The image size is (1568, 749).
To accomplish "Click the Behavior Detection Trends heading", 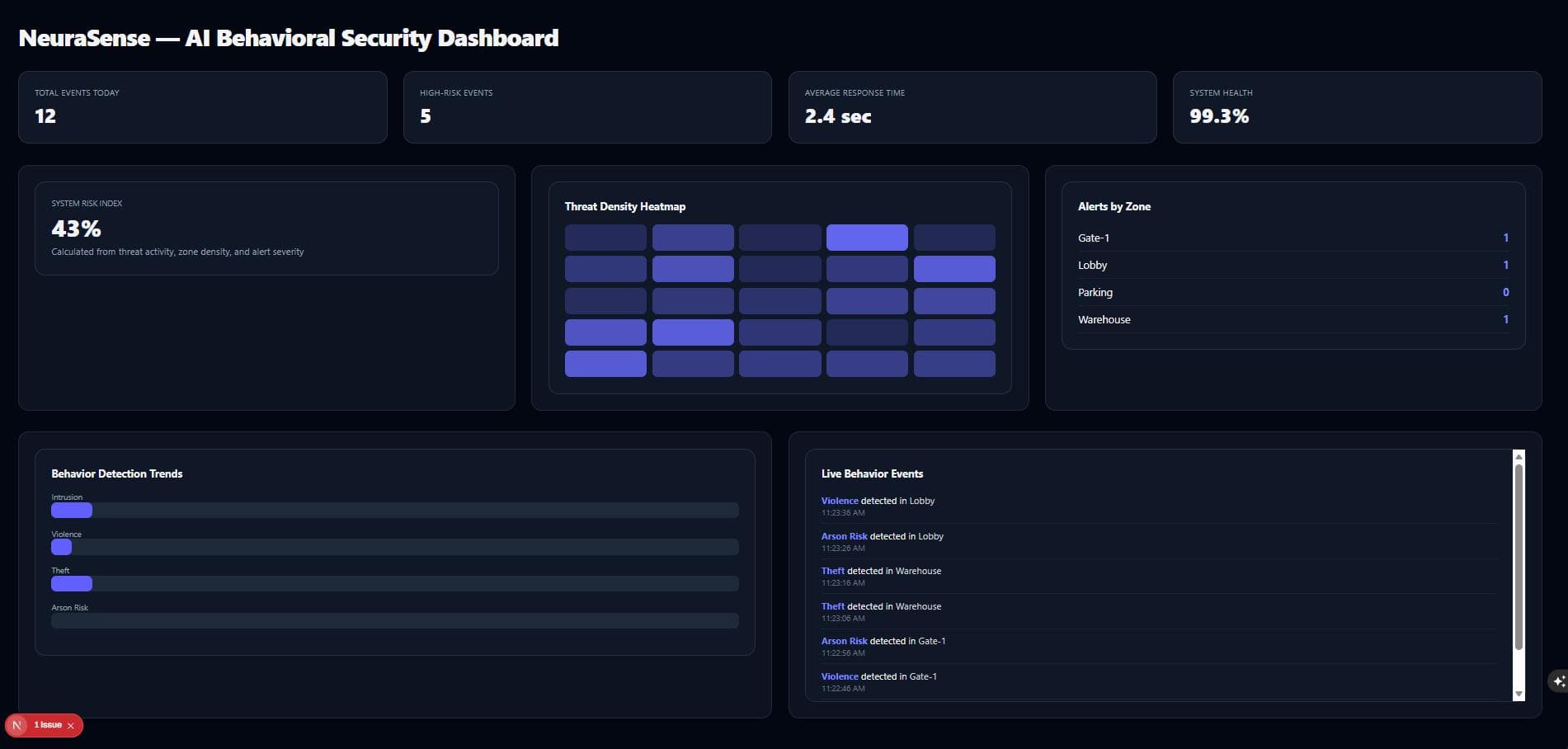I will 117,473.
